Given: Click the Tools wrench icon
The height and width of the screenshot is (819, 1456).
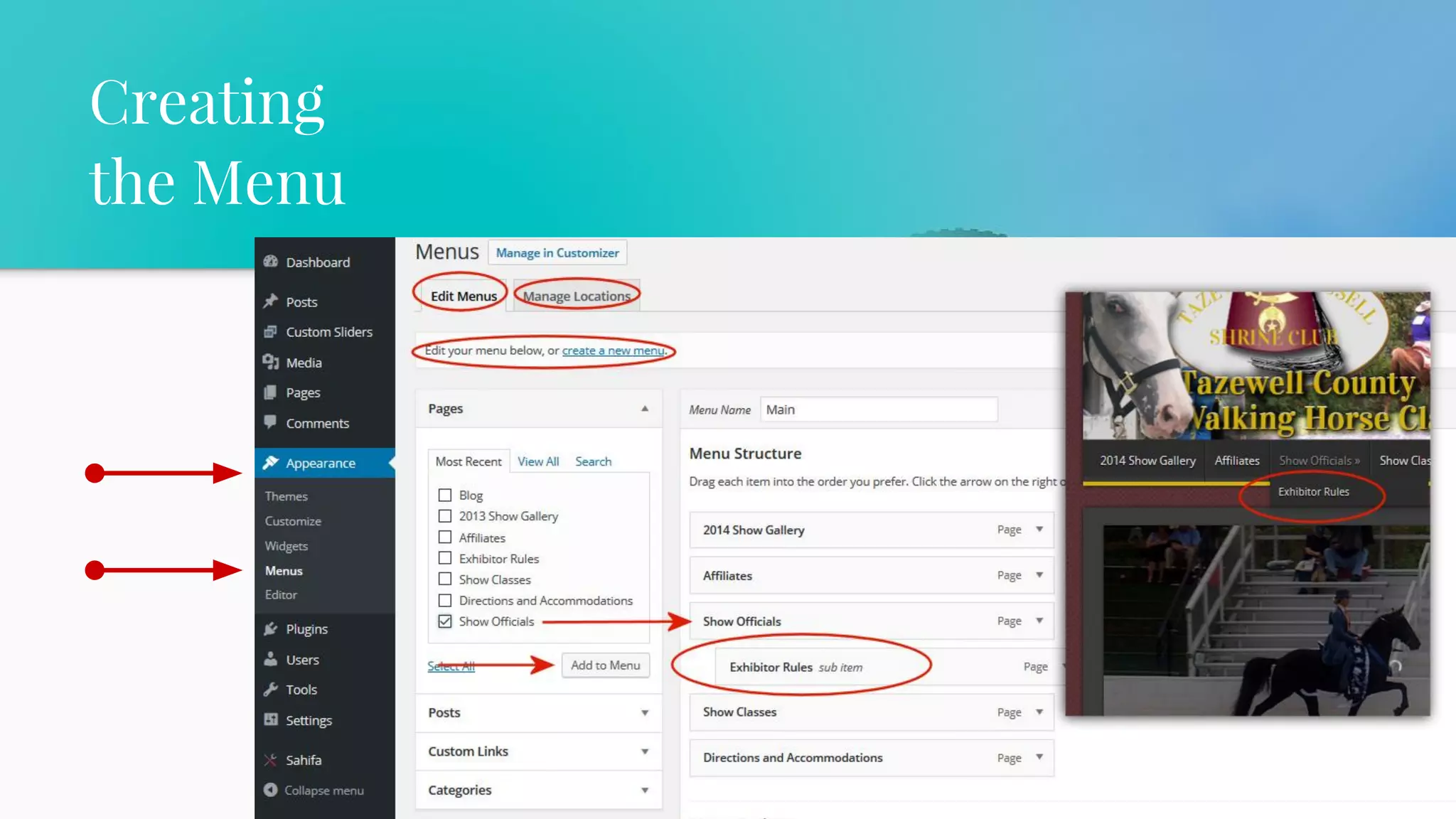Looking at the screenshot, I should [x=270, y=689].
